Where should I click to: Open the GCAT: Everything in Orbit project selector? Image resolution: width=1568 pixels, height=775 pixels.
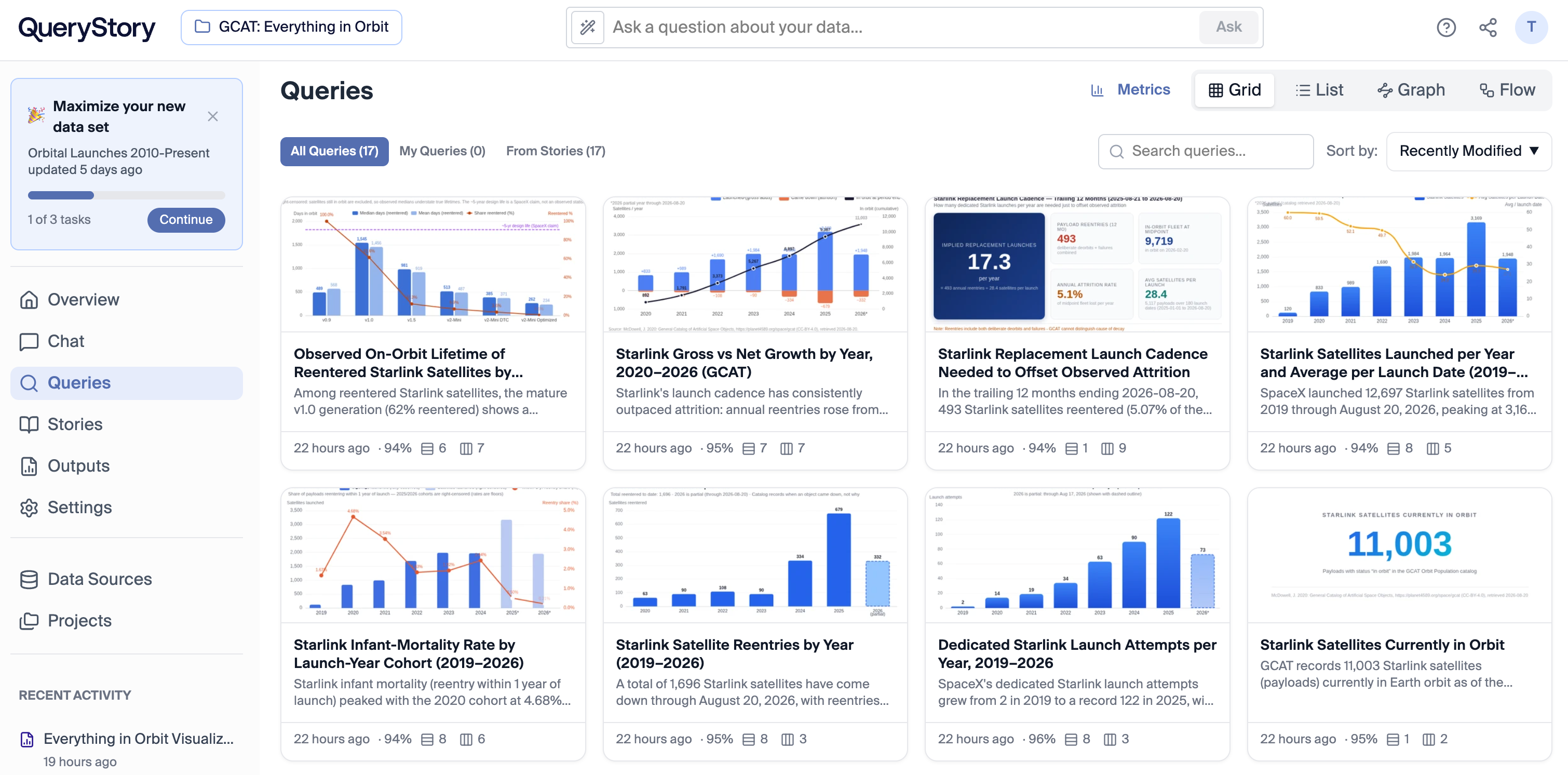coord(291,28)
